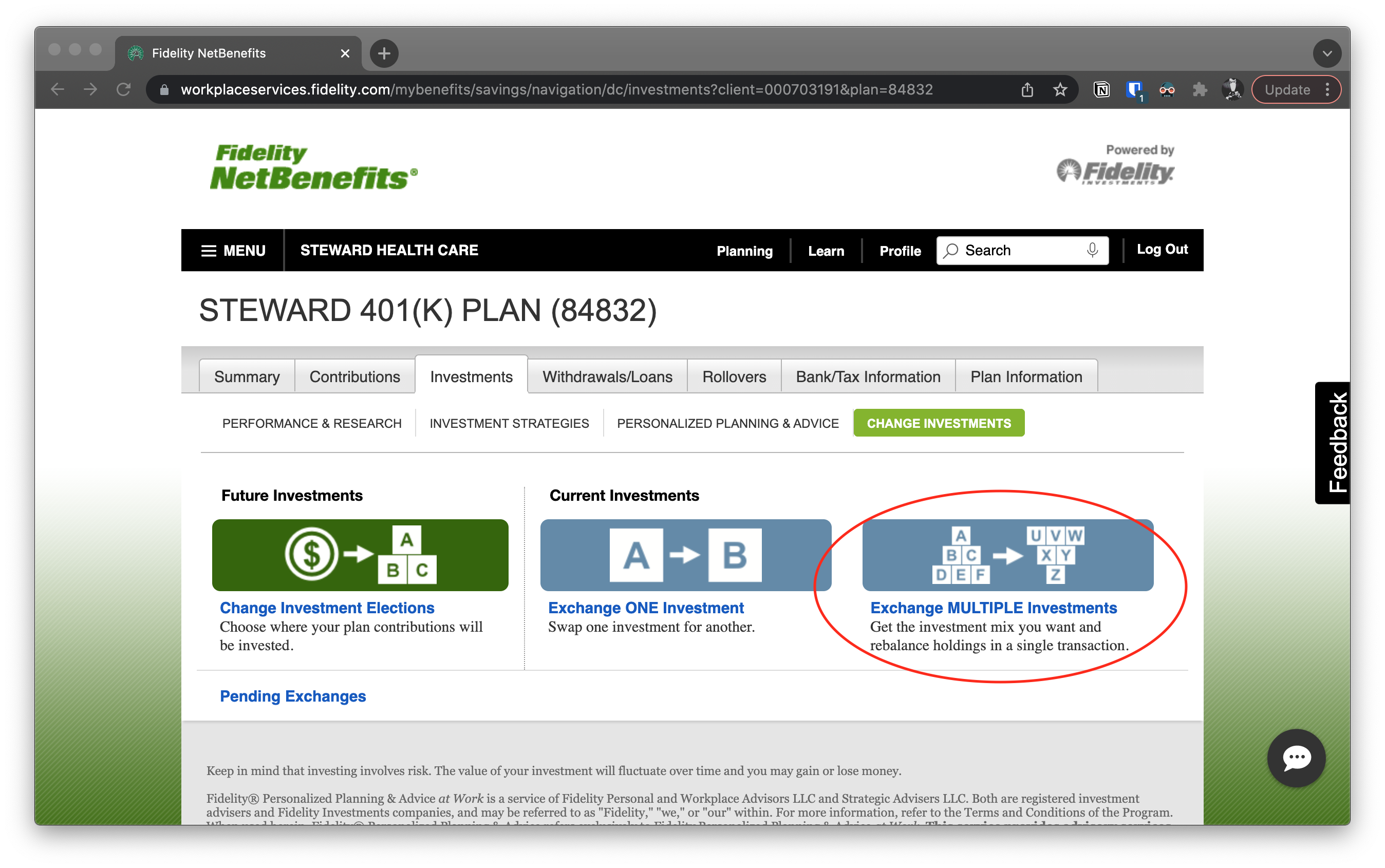Click Log Out in the navigation bar
1385x868 pixels.
tap(1162, 249)
